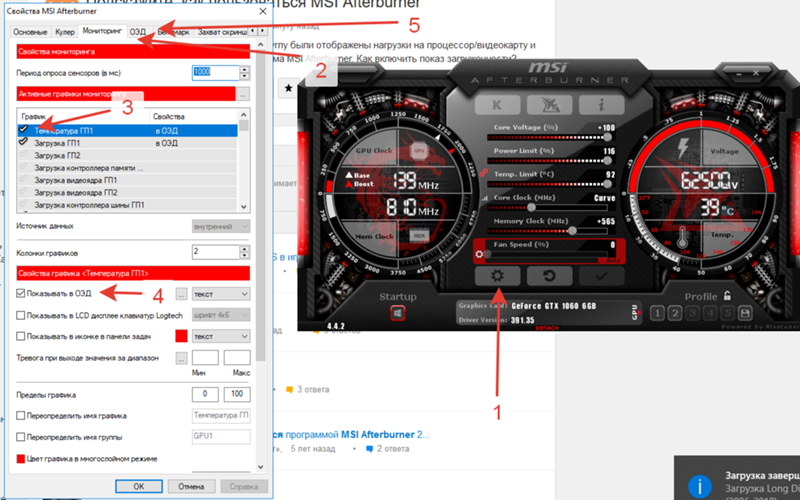Click the fan speed gear auto icon

coord(479,254)
